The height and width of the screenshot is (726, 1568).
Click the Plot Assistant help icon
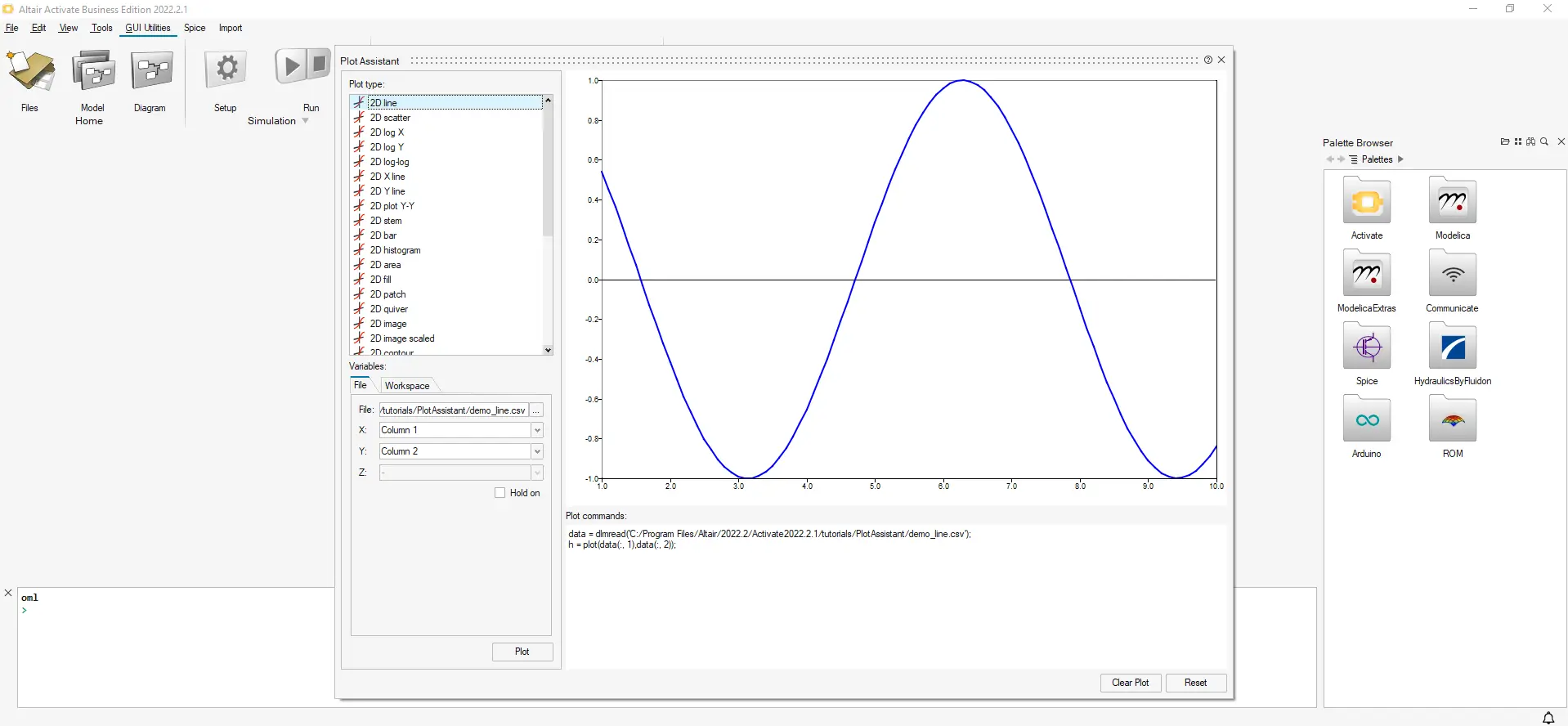coord(1208,60)
